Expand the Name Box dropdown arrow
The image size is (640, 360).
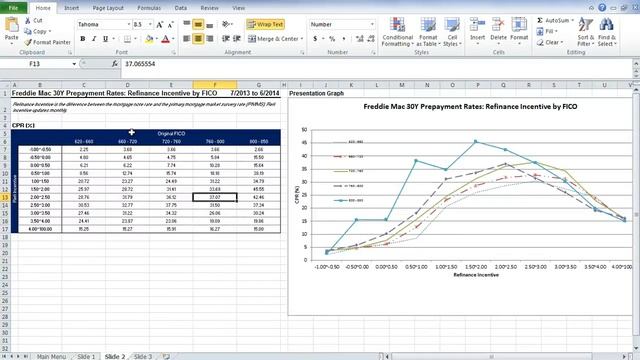pyautogui.click(x=74, y=64)
